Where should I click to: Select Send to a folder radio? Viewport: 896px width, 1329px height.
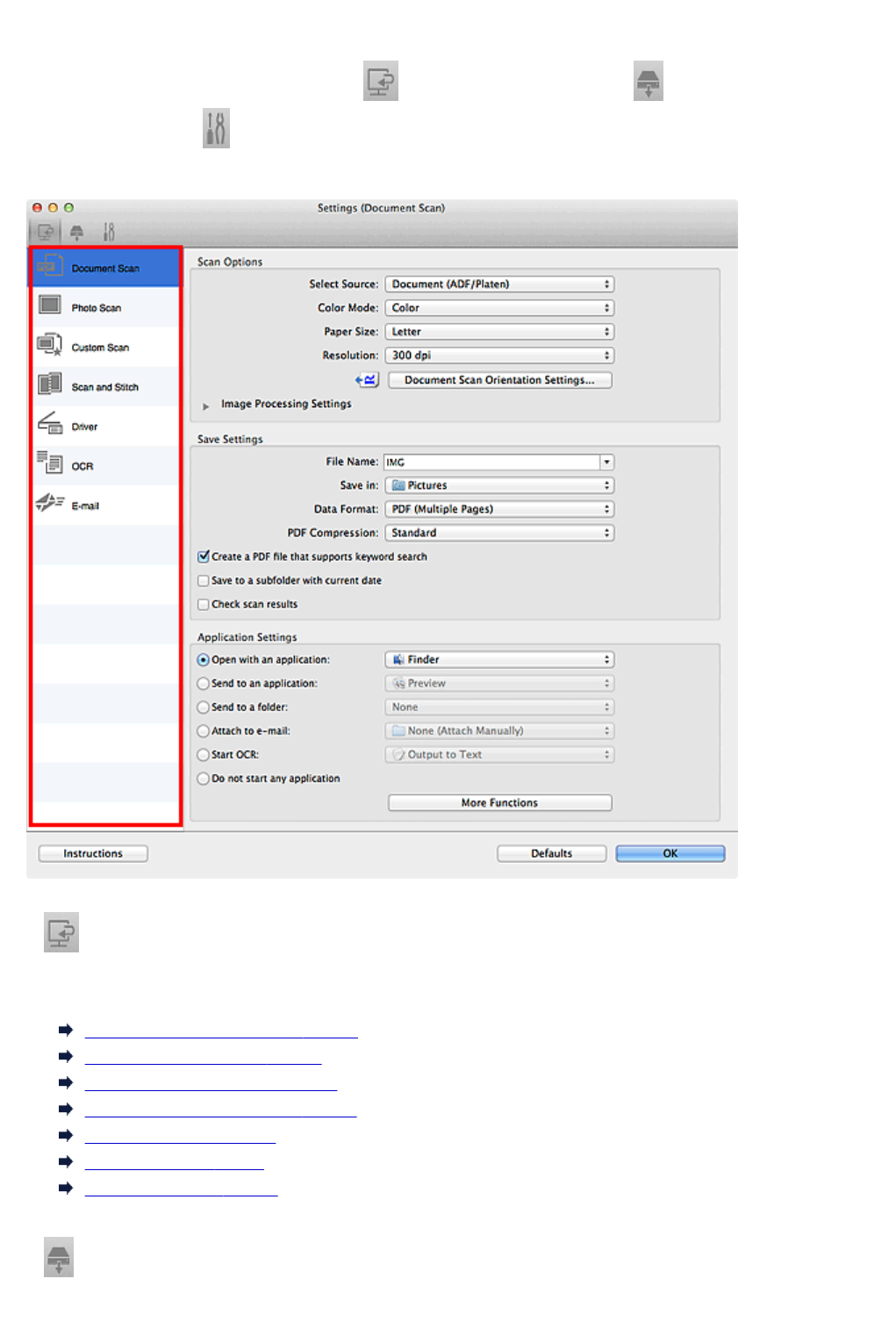pyautogui.click(x=204, y=708)
